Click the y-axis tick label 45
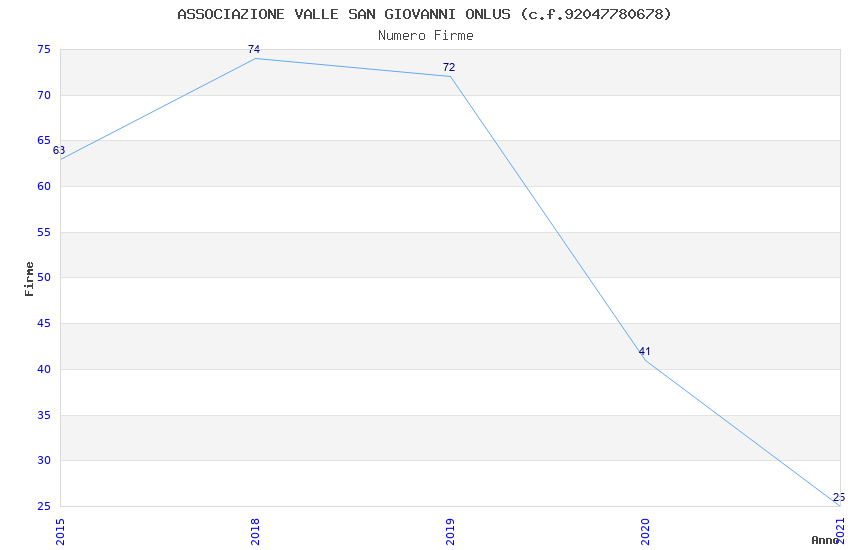This screenshot has width=850, height=550. click(44, 323)
